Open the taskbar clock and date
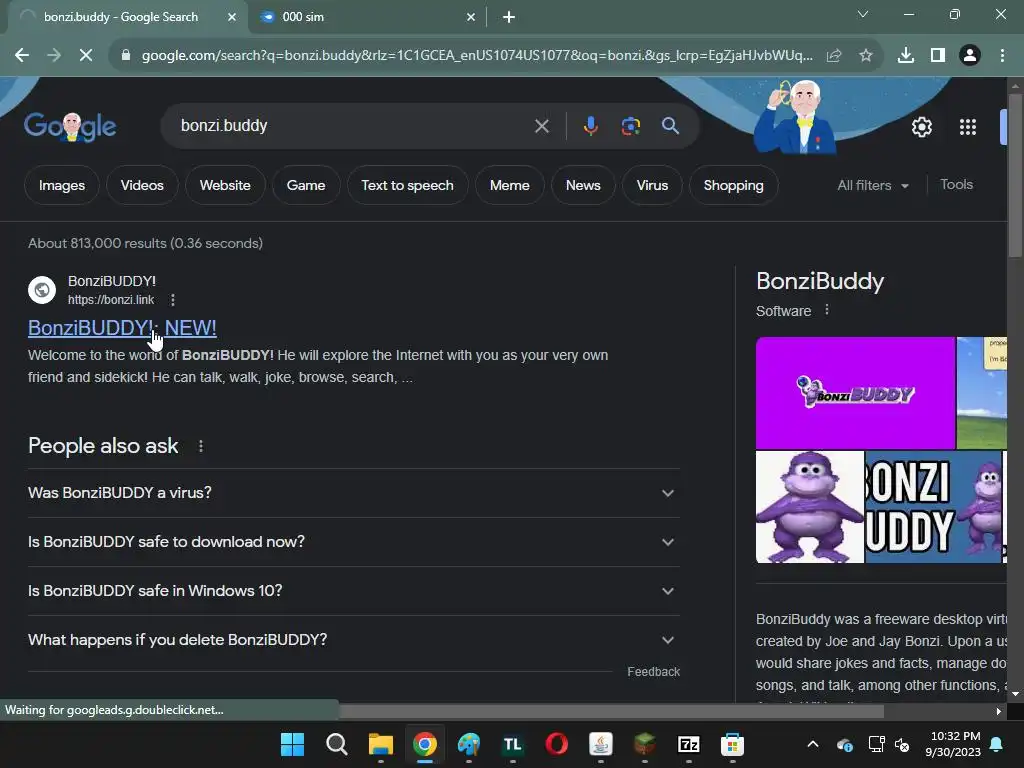This screenshot has height=768, width=1024. 953,744
